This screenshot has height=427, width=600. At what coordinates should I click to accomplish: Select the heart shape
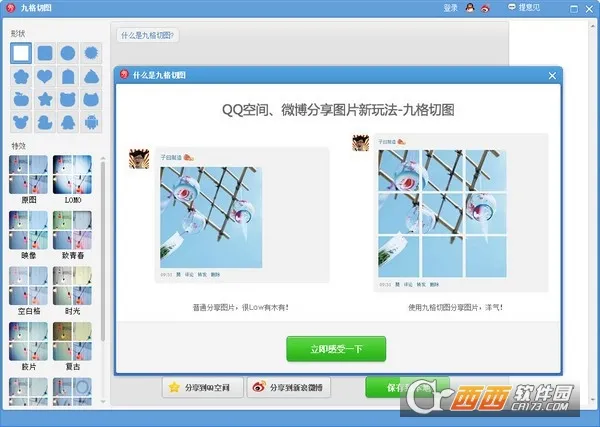coord(45,77)
